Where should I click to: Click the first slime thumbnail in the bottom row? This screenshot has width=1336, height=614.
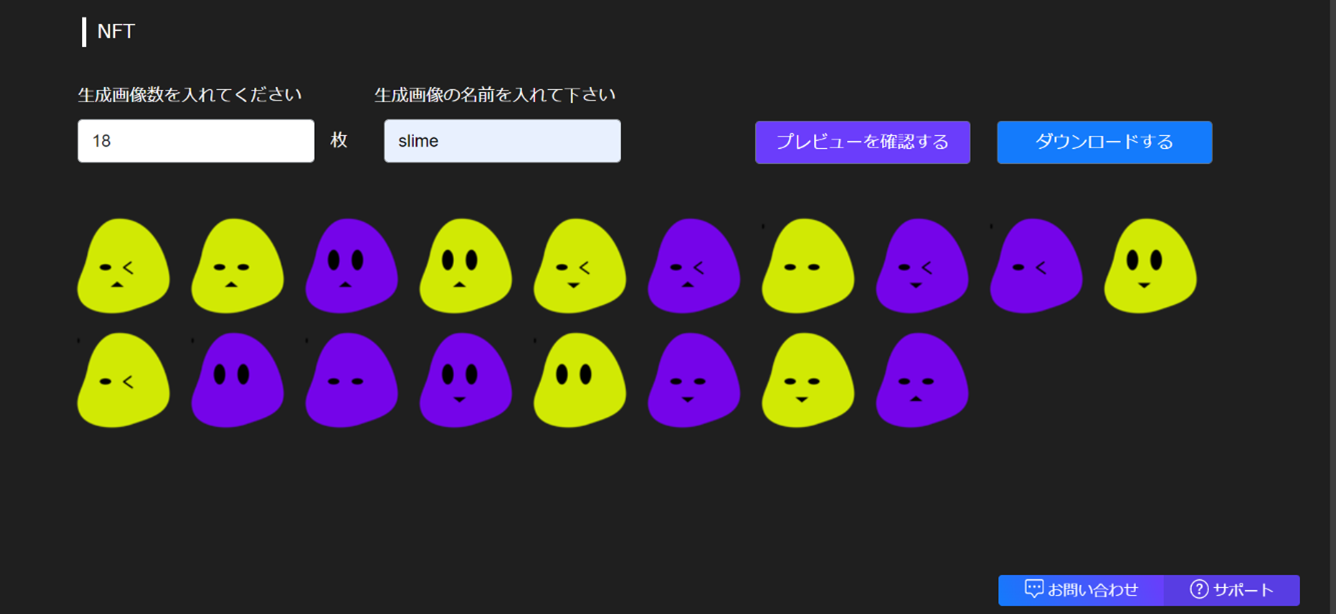pos(122,380)
